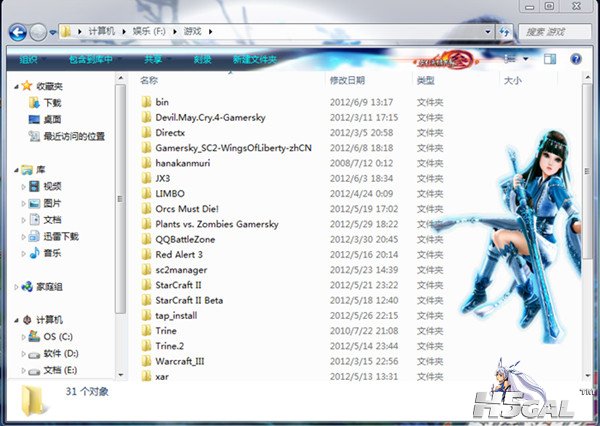This screenshot has height=426, width=600.
Task: Focus the 搜索 游戏 search box
Action: click(x=555, y=32)
